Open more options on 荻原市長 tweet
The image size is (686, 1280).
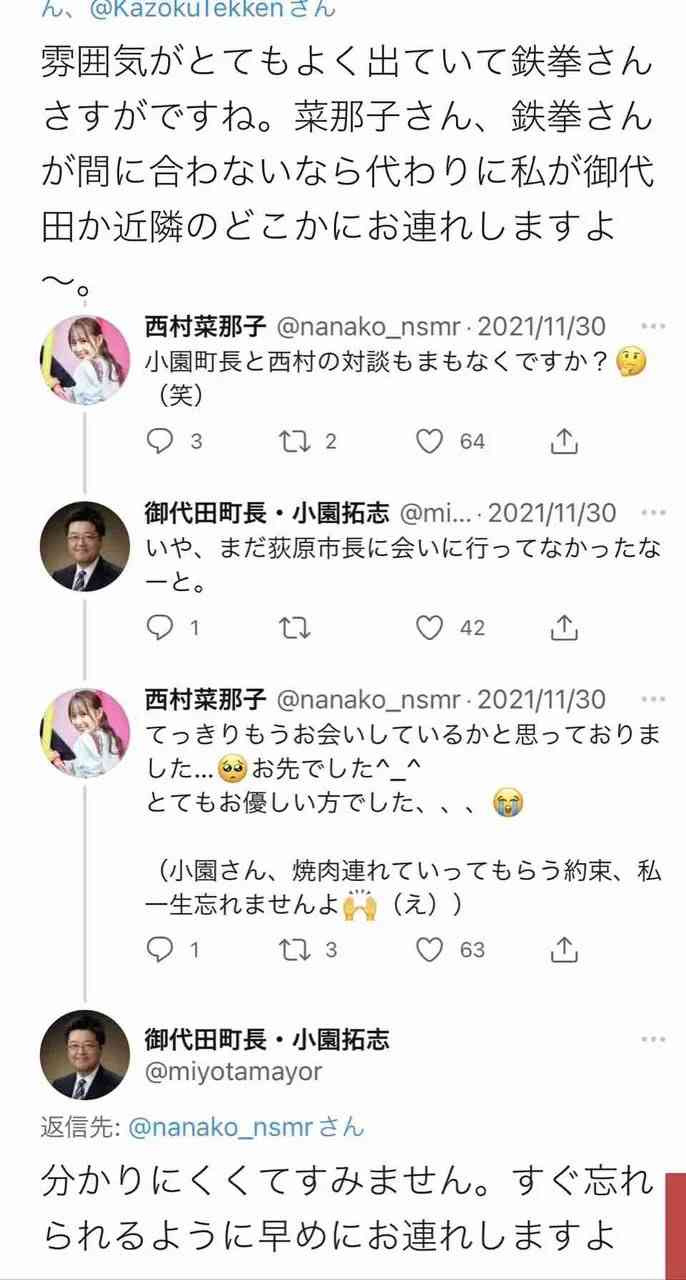tap(653, 514)
